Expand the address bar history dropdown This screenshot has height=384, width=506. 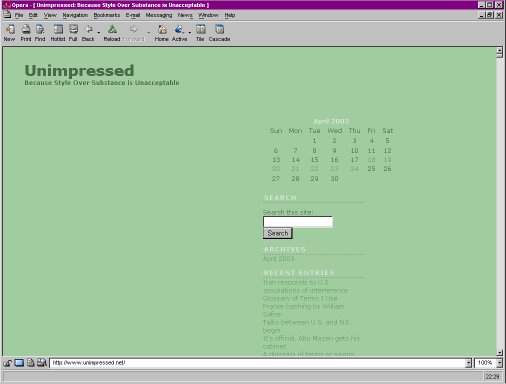468,363
